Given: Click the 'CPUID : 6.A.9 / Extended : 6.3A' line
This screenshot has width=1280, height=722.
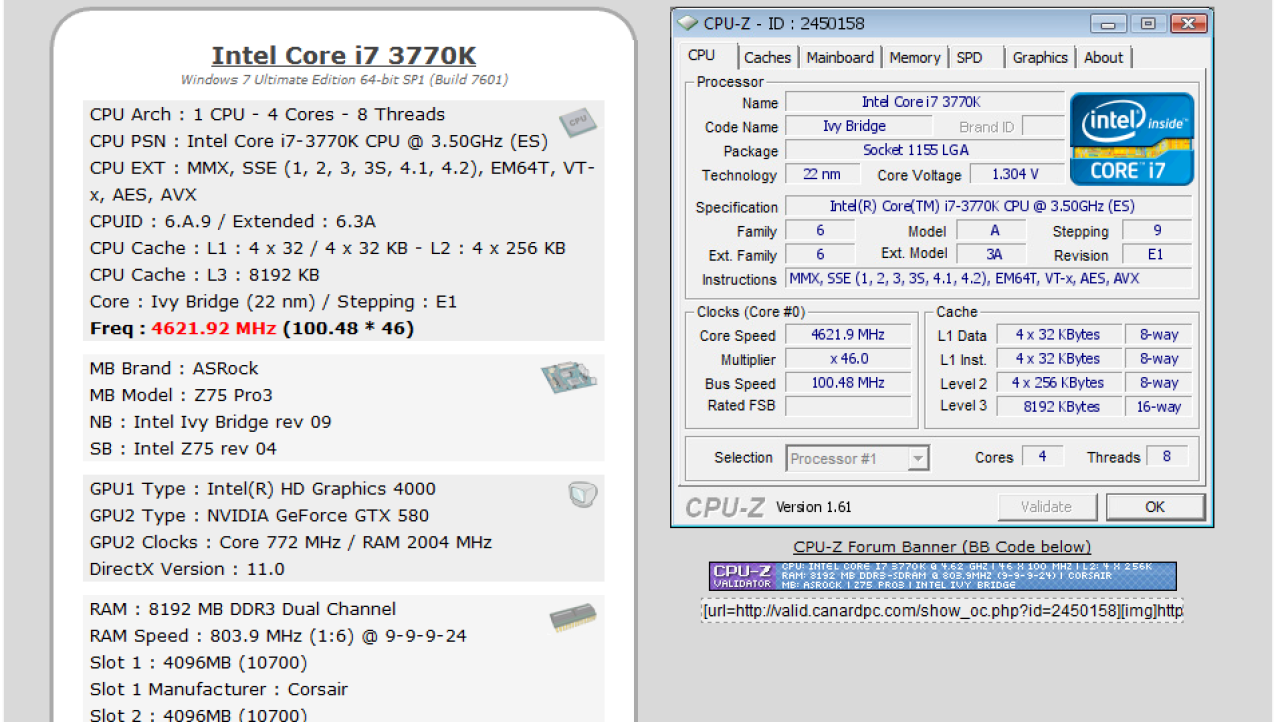Looking at the screenshot, I should pos(233,222).
